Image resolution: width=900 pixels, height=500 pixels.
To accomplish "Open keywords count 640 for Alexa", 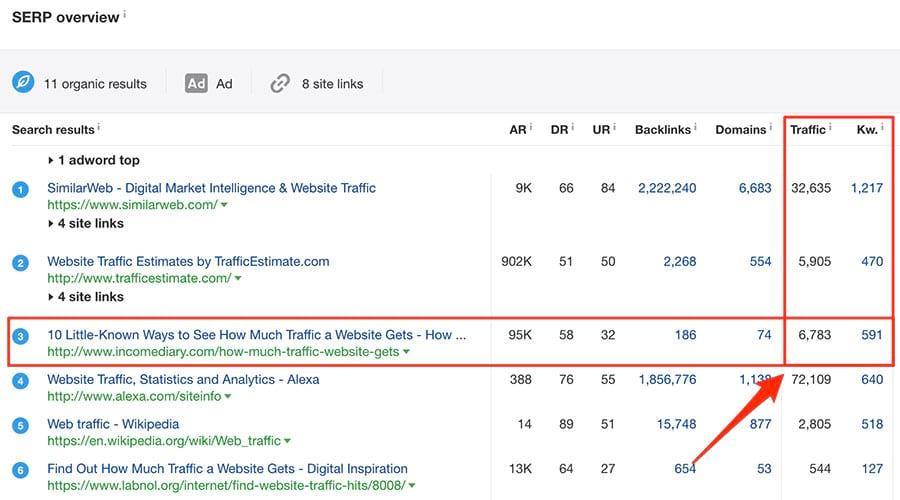I will click(872, 379).
